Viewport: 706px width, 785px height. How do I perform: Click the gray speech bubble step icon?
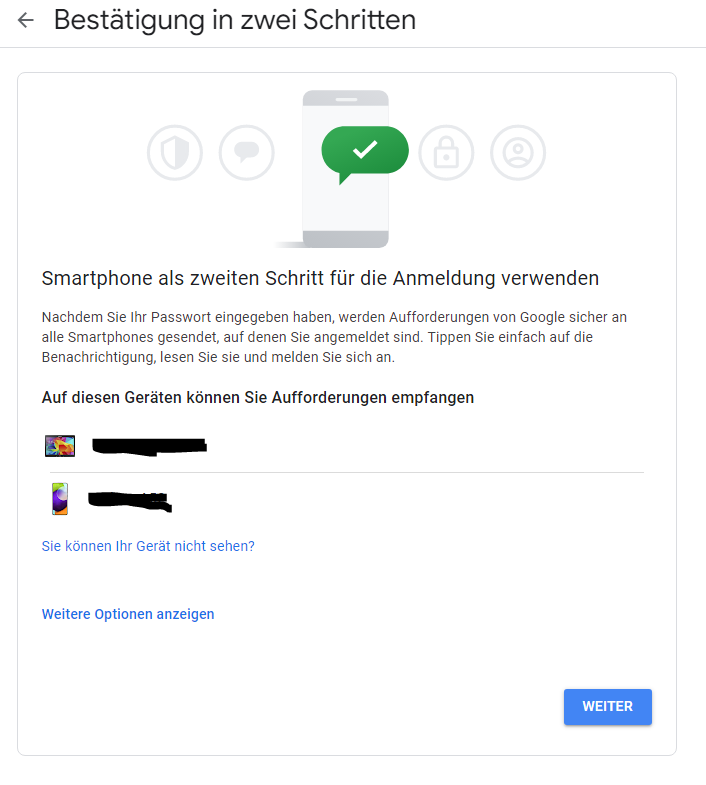click(x=246, y=153)
